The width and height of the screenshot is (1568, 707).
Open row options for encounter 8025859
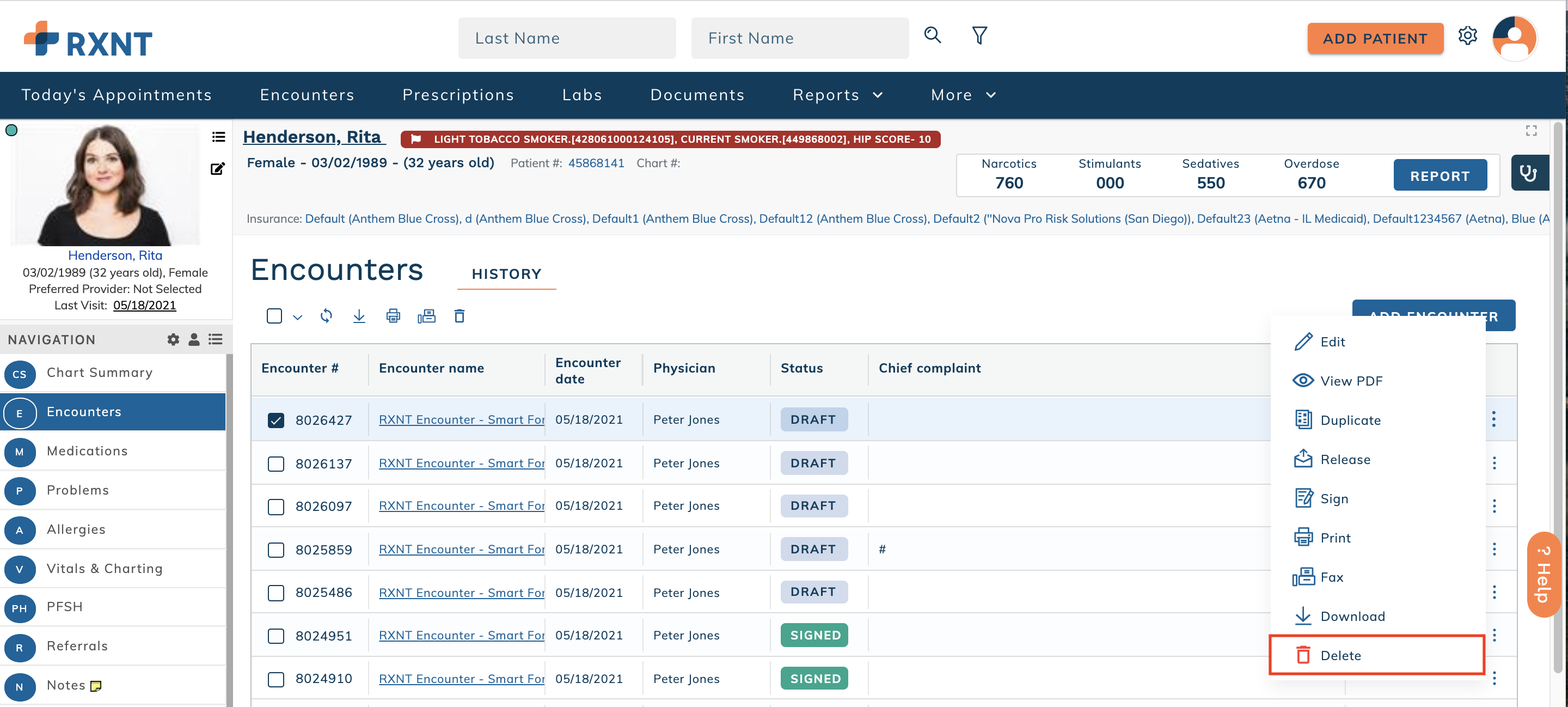pos(1494,548)
